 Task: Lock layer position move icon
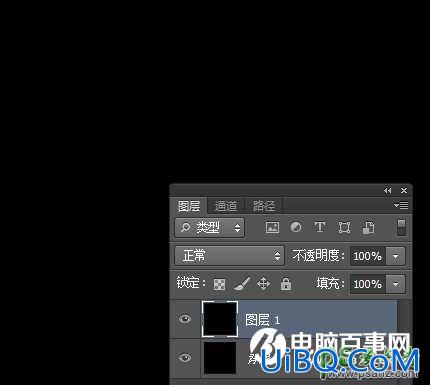point(263,284)
